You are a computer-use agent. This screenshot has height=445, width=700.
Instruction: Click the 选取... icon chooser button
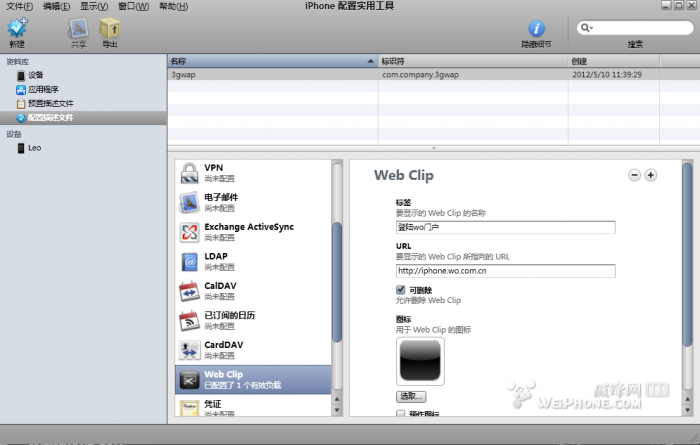pyautogui.click(x=411, y=396)
